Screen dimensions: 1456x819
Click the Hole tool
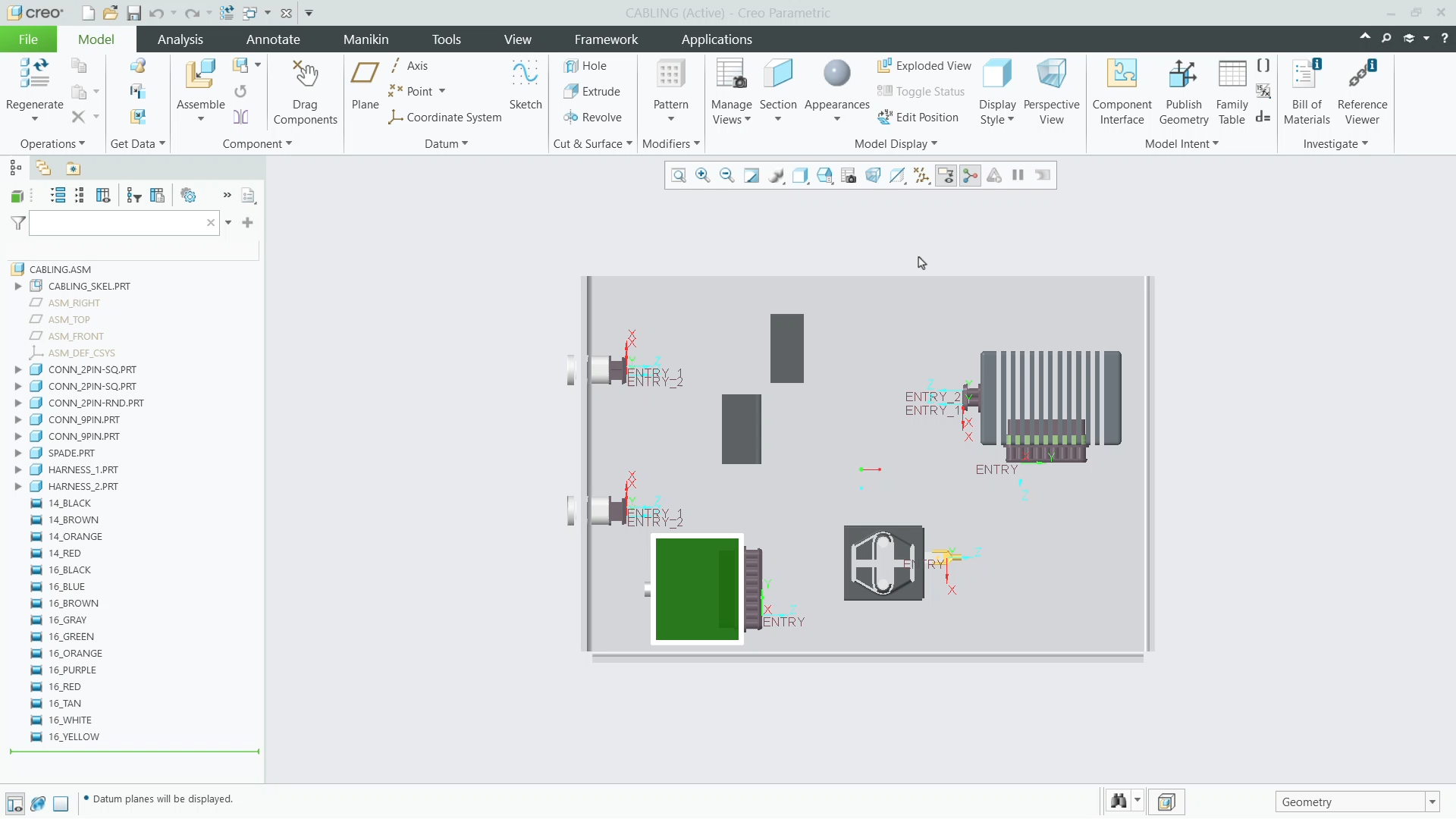click(x=585, y=66)
